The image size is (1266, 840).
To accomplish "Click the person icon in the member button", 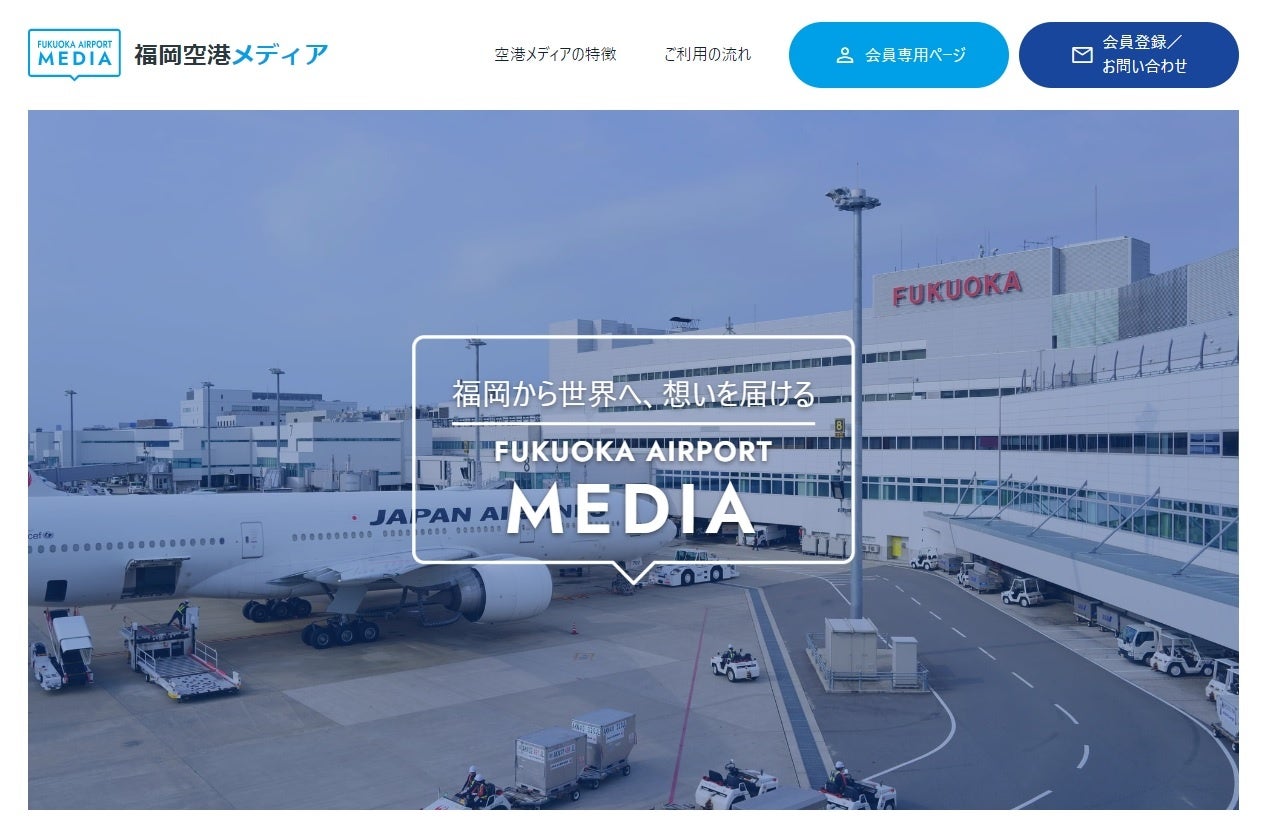I will tap(845, 55).
